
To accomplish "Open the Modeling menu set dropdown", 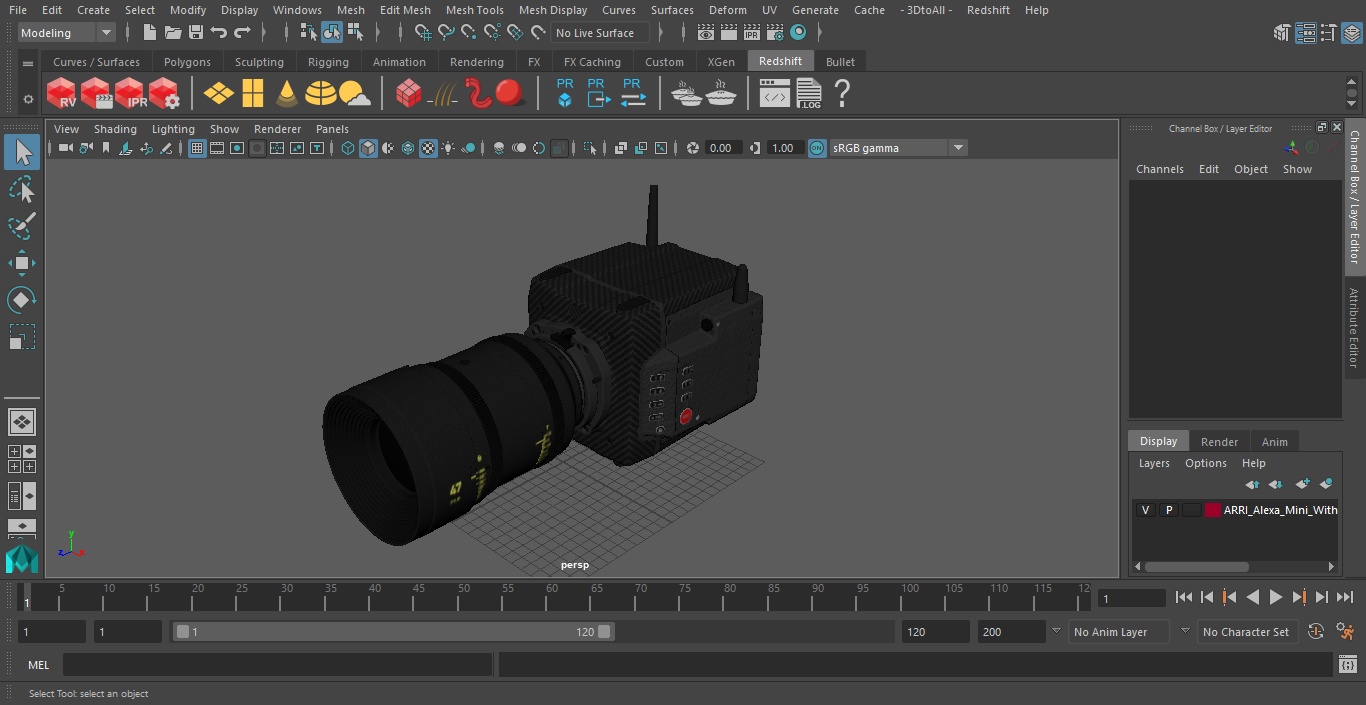I will (67, 33).
